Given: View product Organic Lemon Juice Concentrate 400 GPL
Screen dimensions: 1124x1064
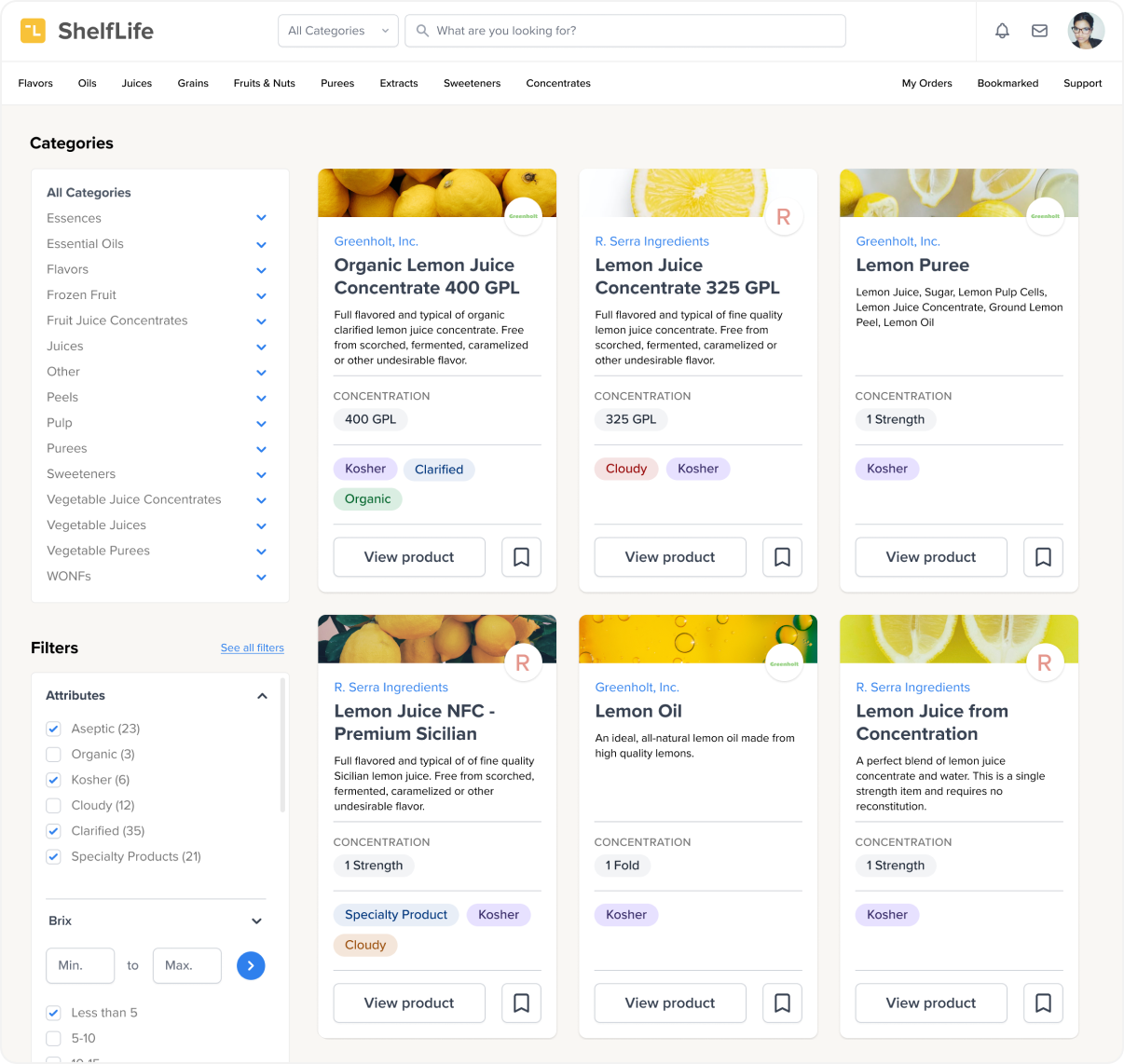Looking at the screenshot, I should (x=409, y=557).
